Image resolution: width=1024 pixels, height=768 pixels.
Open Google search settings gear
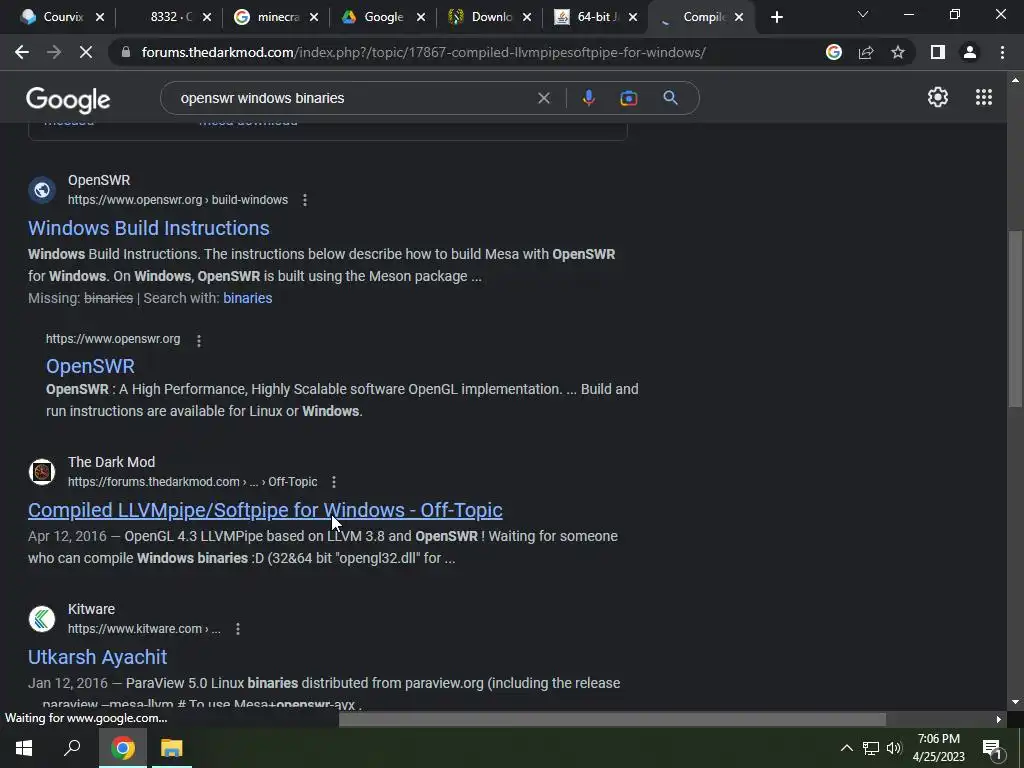pyautogui.click(x=938, y=97)
